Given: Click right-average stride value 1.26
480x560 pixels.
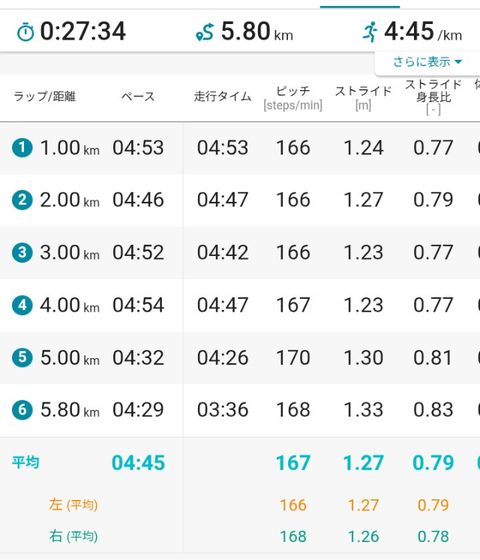Looking at the screenshot, I should [x=363, y=536].
